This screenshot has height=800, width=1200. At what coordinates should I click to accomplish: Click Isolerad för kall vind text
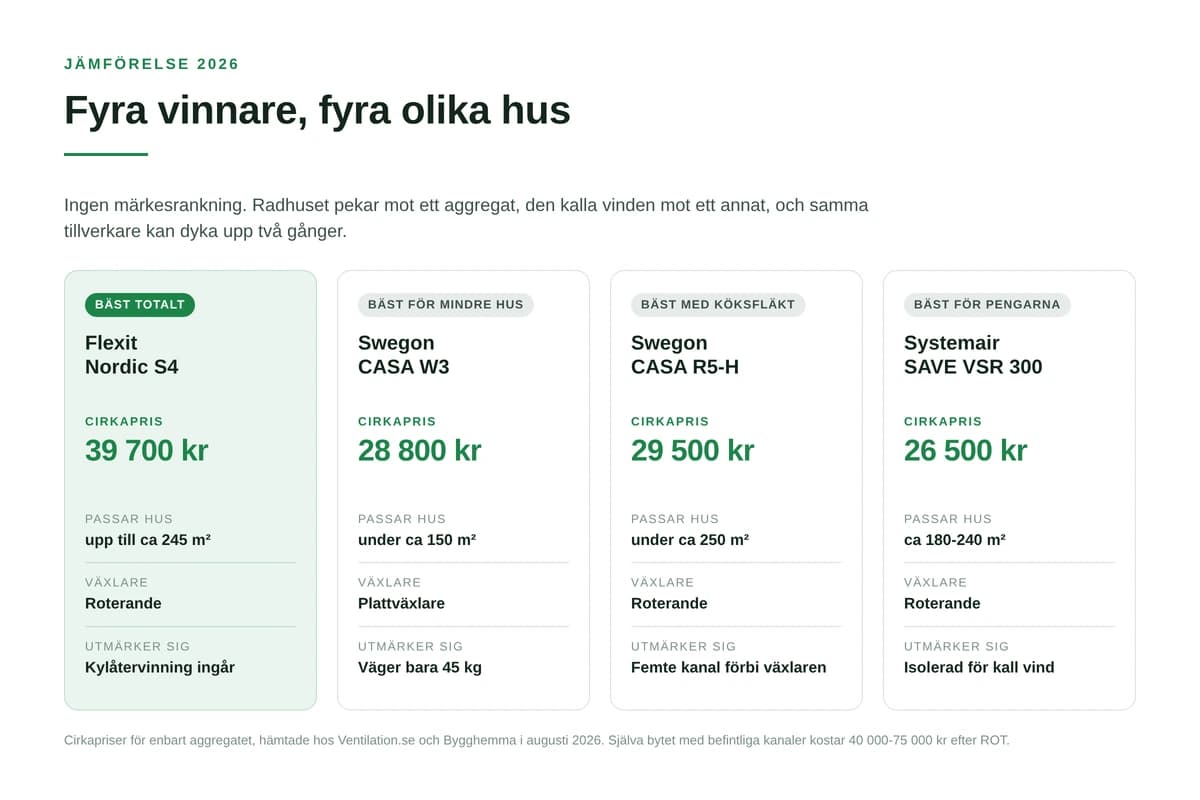[979, 667]
